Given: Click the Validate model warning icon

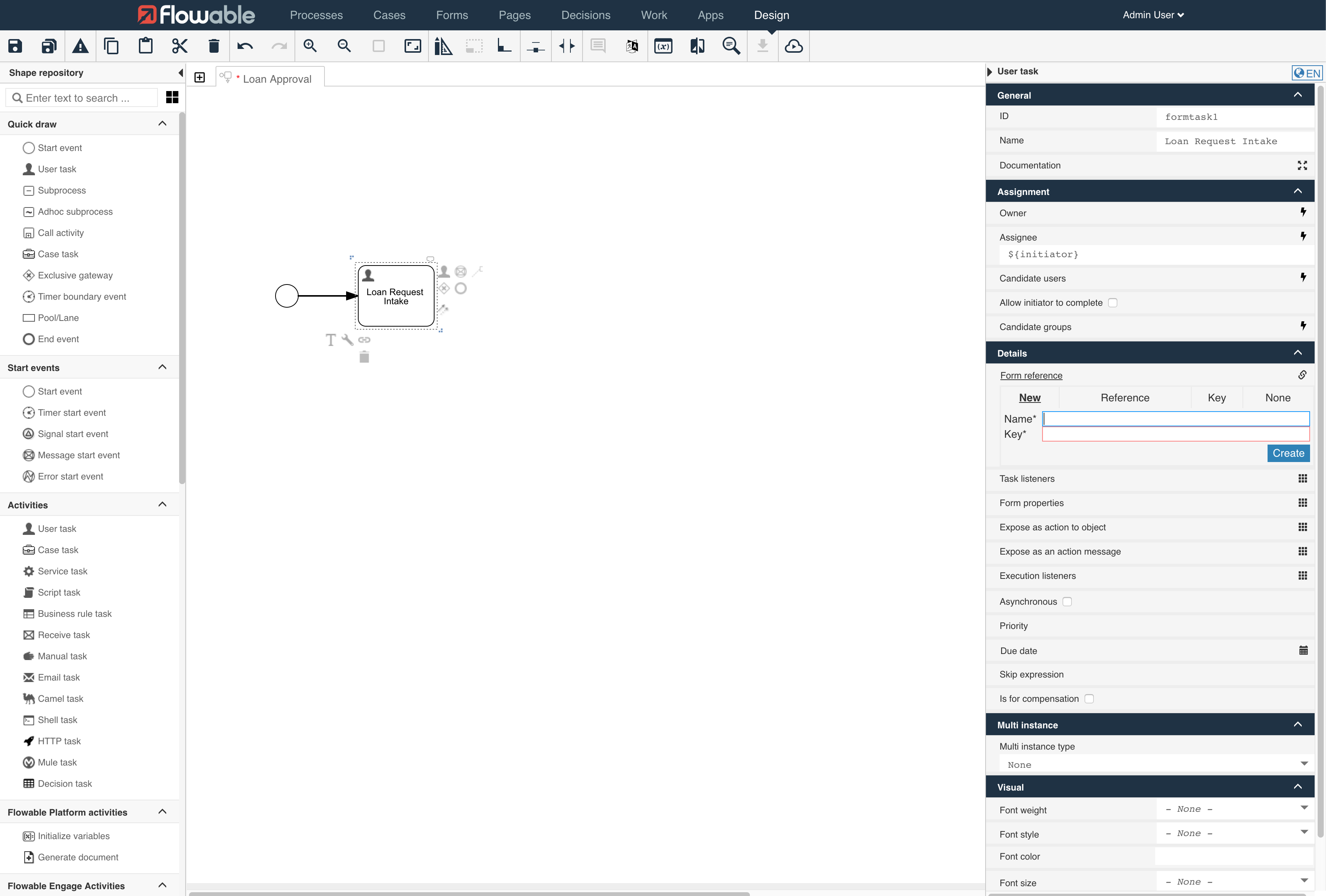Looking at the screenshot, I should click(x=80, y=46).
